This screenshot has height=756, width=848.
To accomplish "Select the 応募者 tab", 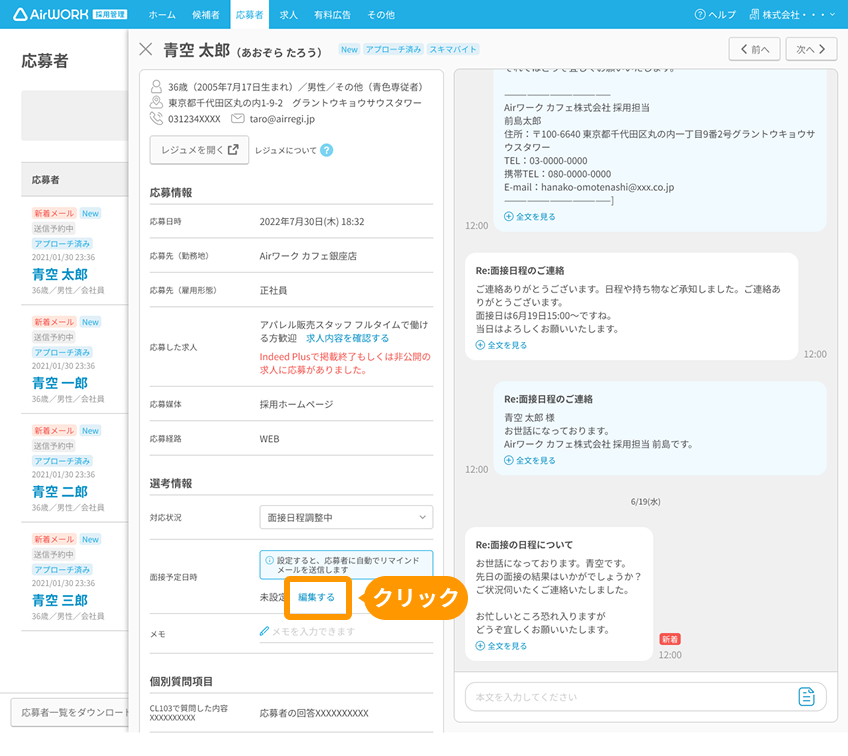I will (x=249, y=15).
